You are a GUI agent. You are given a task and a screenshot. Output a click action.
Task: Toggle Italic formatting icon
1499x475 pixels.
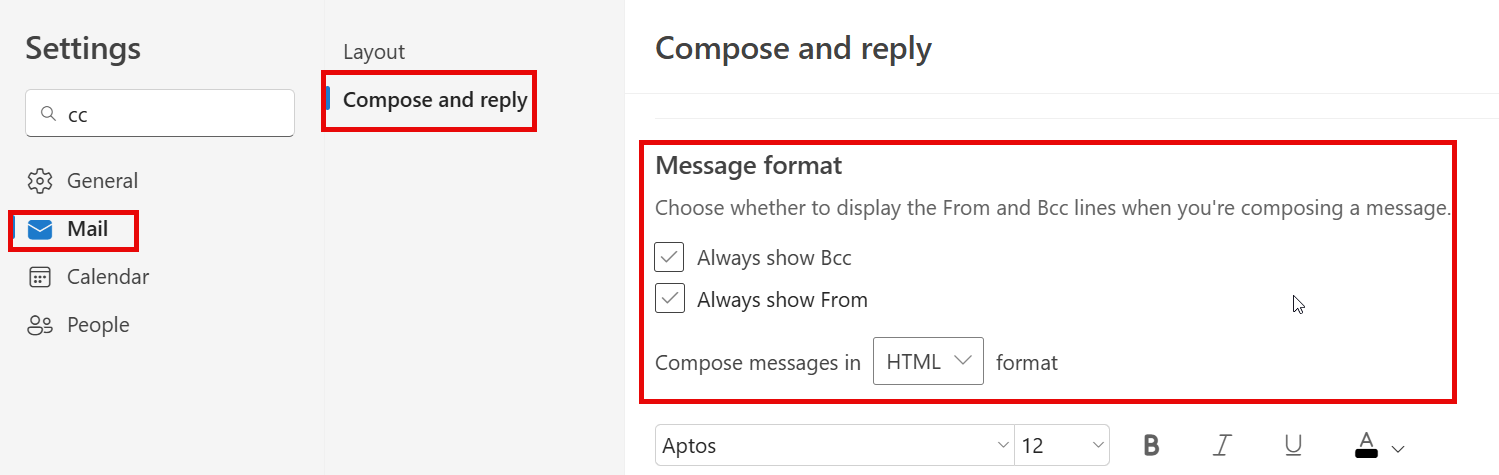[1222, 445]
